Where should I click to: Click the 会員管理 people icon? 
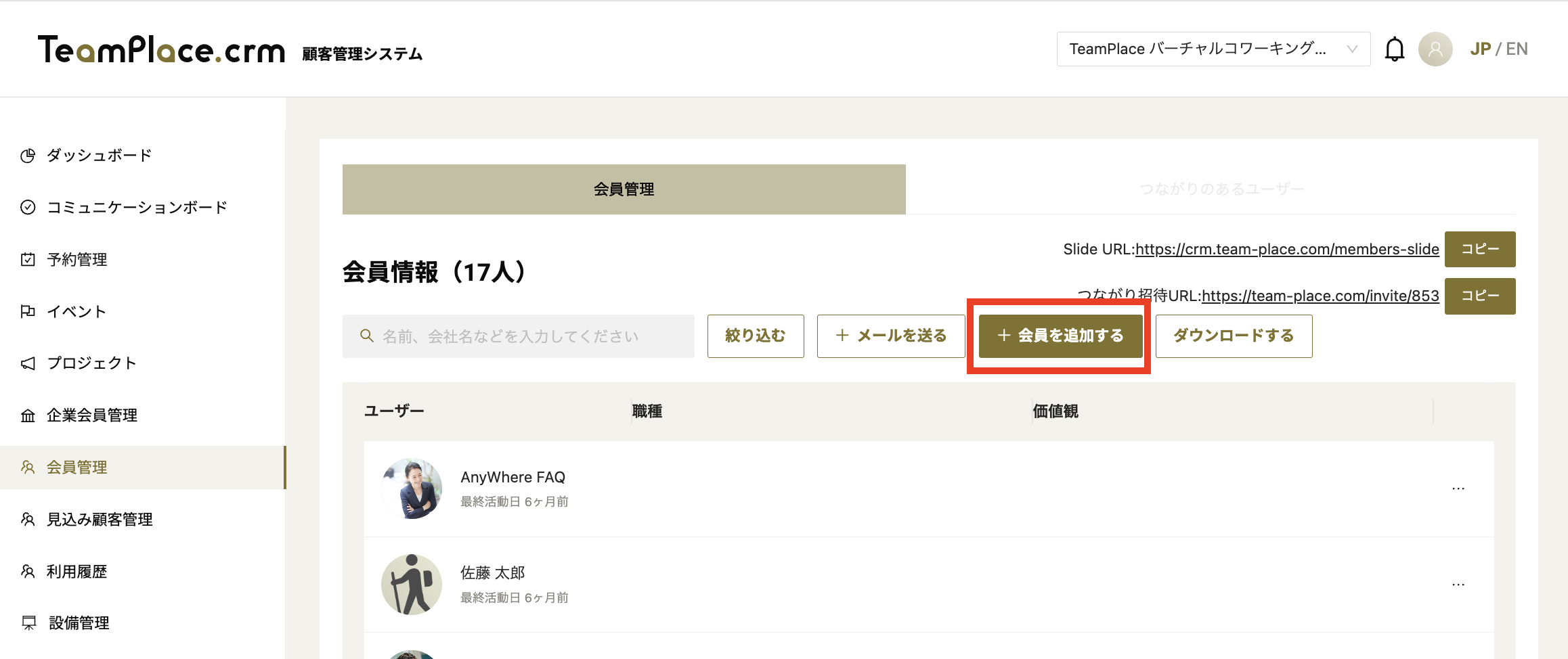pos(28,467)
